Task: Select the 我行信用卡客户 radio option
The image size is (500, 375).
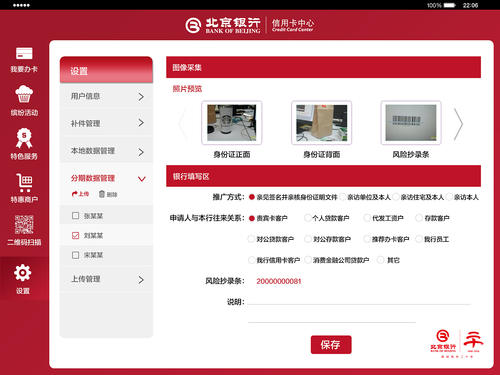Action: (x=252, y=260)
